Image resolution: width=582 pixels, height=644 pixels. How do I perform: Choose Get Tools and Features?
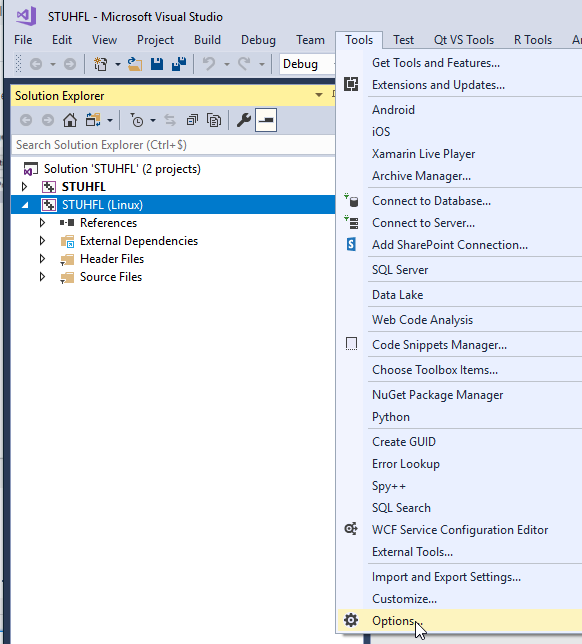click(436, 63)
